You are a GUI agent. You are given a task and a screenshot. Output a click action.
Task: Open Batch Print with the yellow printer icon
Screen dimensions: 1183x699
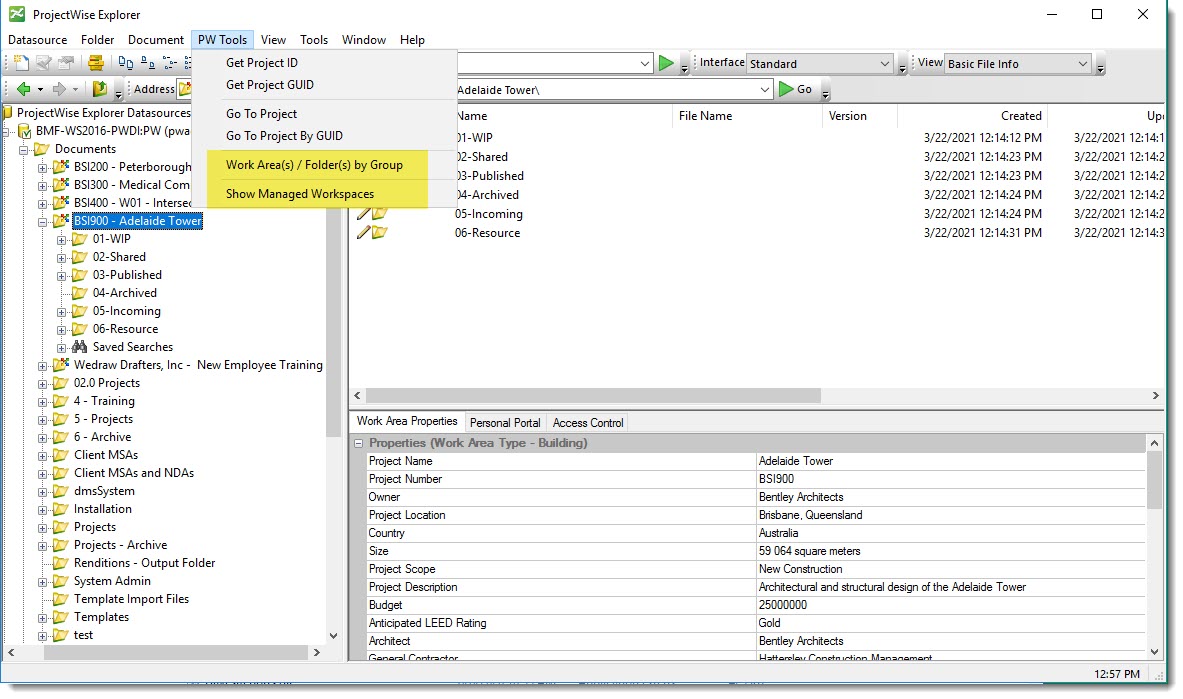[95, 62]
